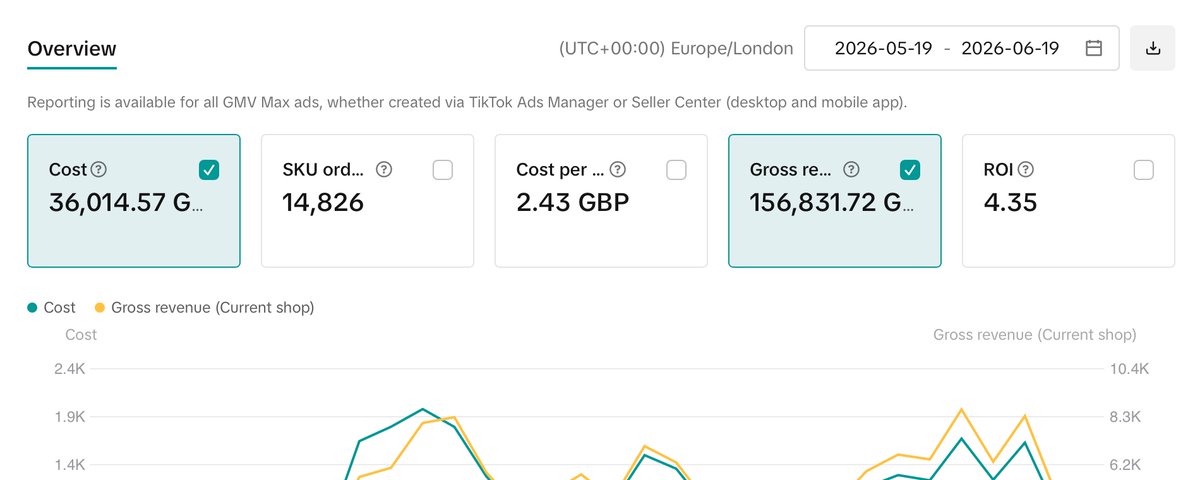Click the left axis title Cost
1200x480 pixels.
pyautogui.click(x=81, y=335)
